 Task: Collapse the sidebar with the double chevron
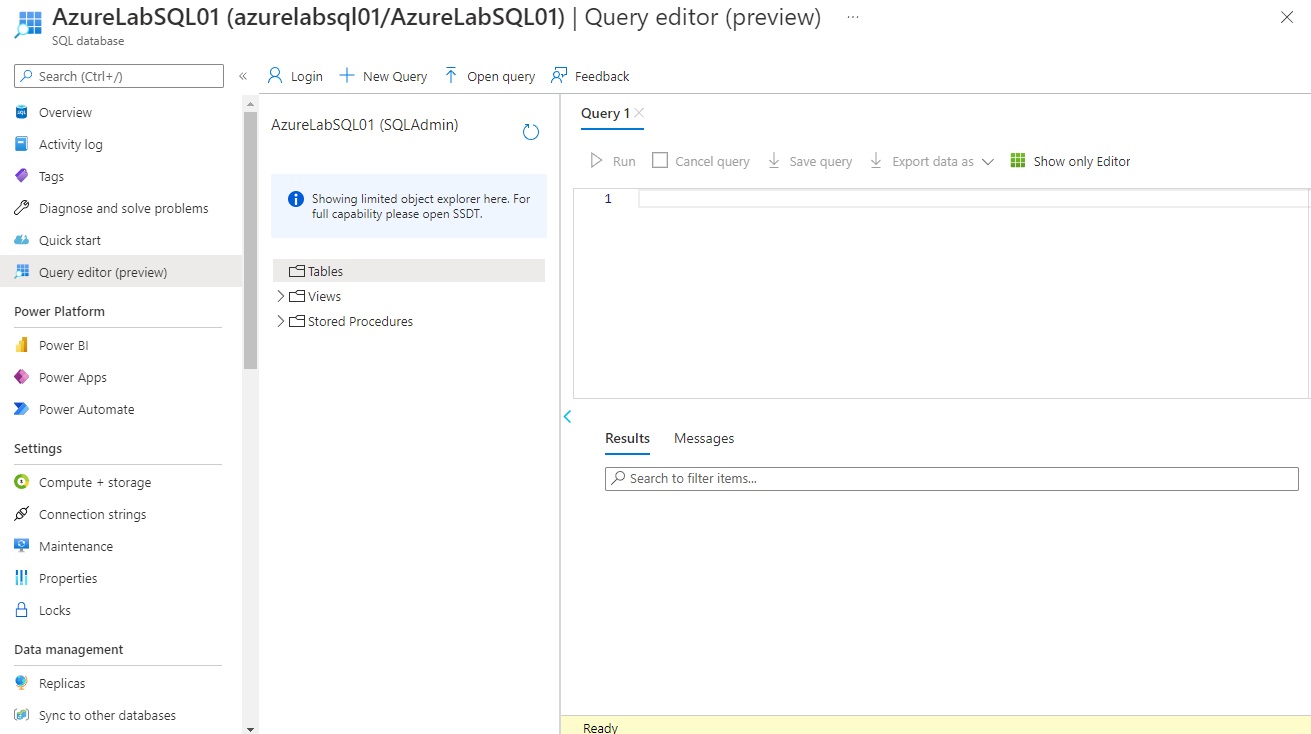(242, 75)
